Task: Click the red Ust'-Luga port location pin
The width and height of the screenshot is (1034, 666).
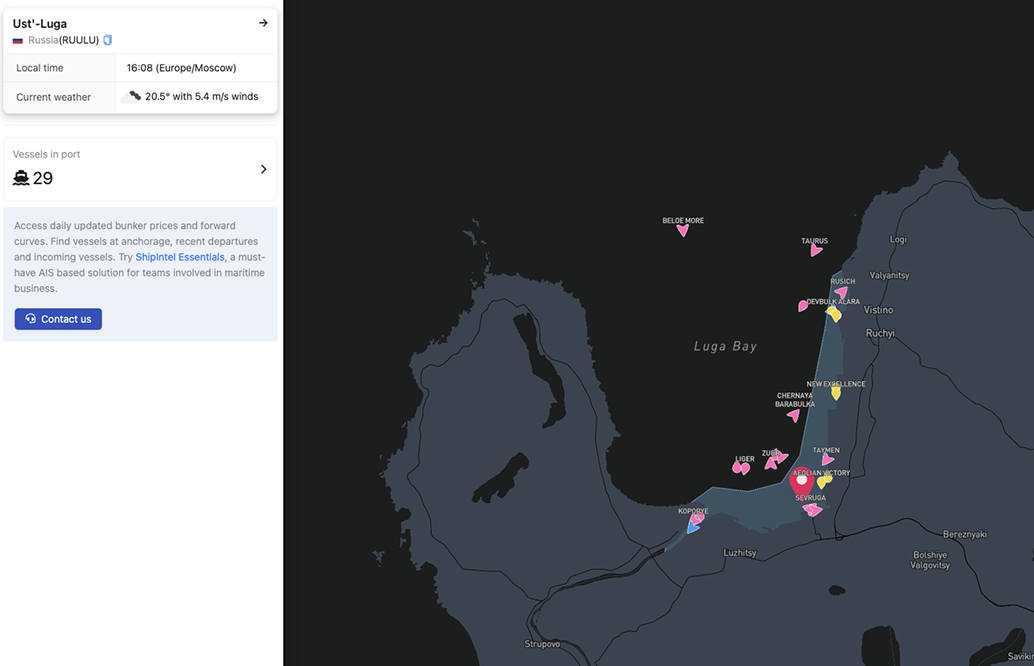Action: pyautogui.click(x=801, y=481)
